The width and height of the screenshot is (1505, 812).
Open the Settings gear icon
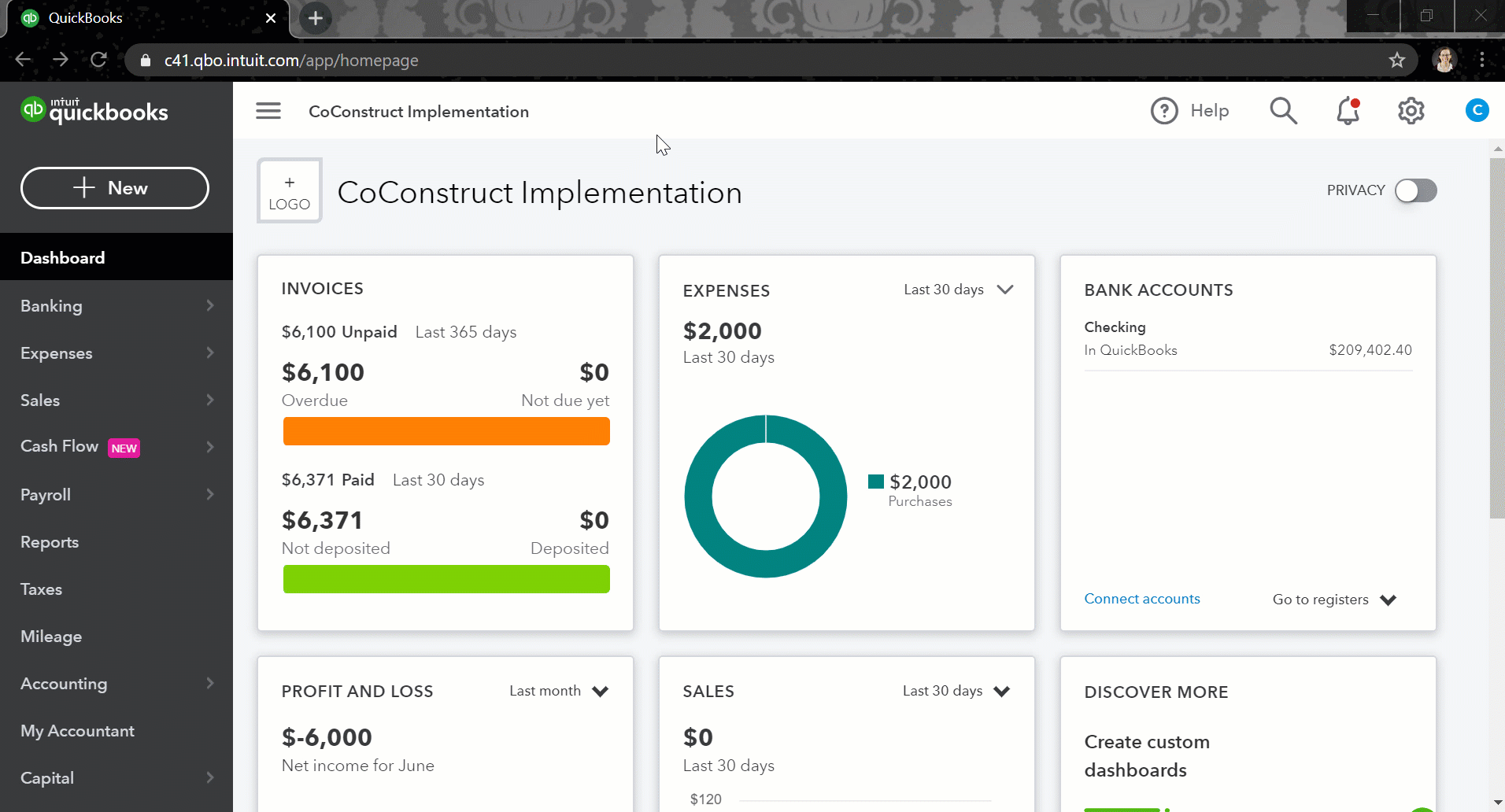click(x=1411, y=111)
